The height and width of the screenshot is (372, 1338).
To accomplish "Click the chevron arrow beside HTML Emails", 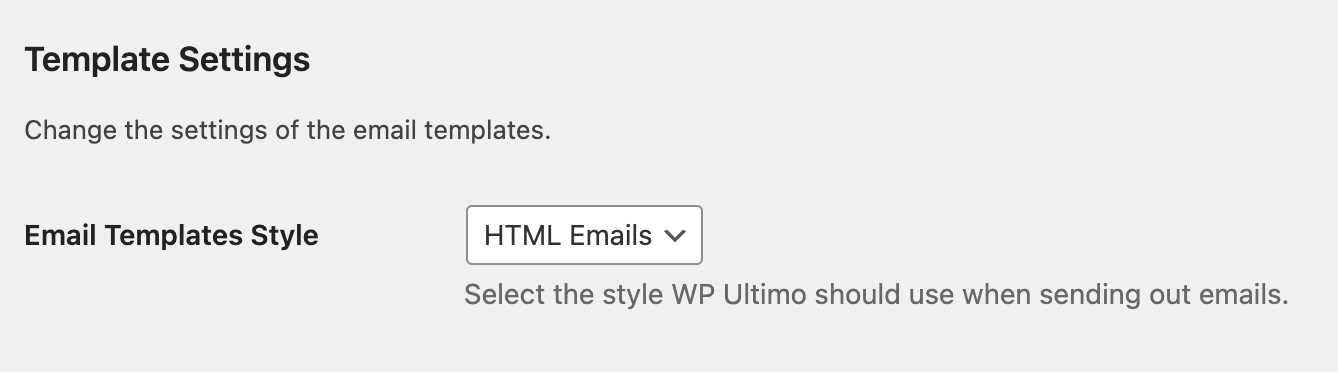I will [x=676, y=236].
